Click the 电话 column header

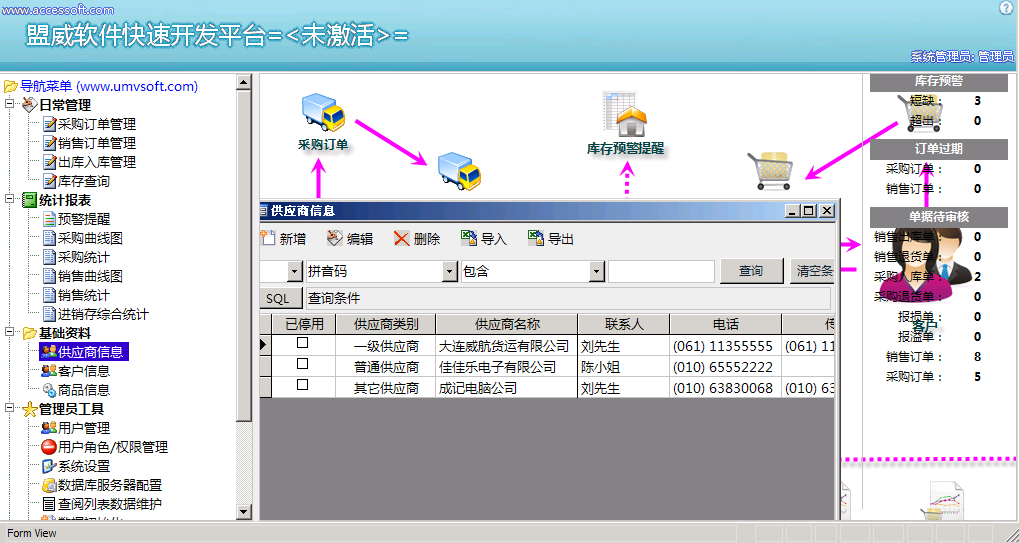click(x=725, y=324)
